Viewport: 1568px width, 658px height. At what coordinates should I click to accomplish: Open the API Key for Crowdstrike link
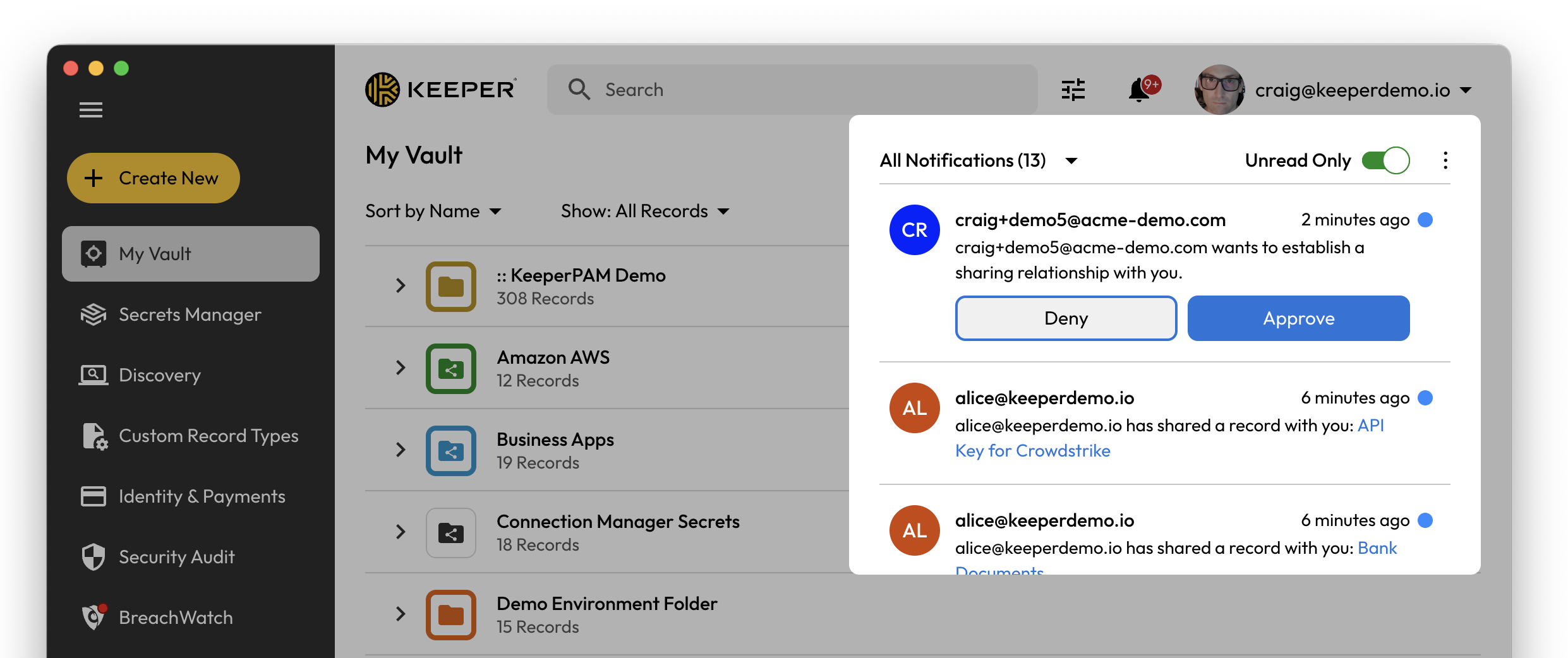point(1032,451)
